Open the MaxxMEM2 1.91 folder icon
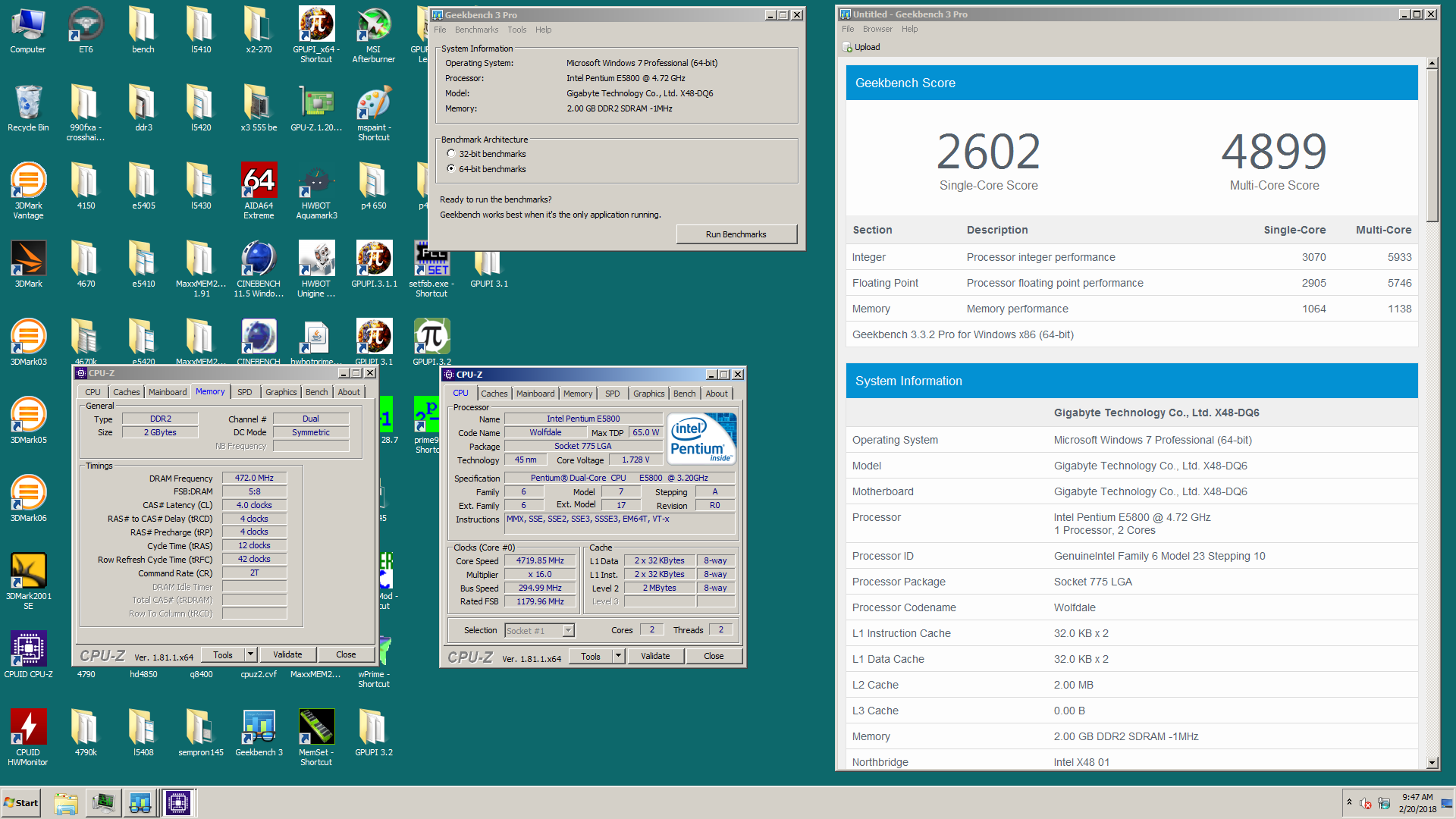1456x819 pixels. click(x=201, y=269)
